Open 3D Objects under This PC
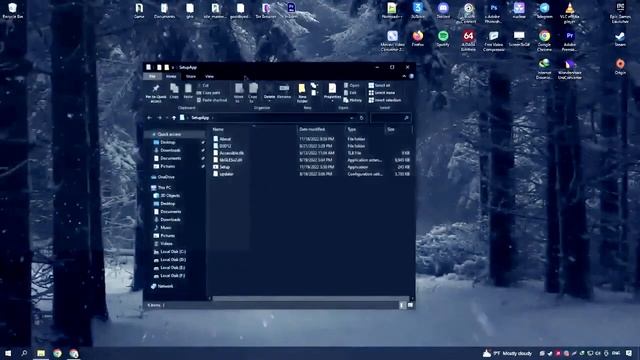This screenshot has height=360, width=640. click(167, 196)
